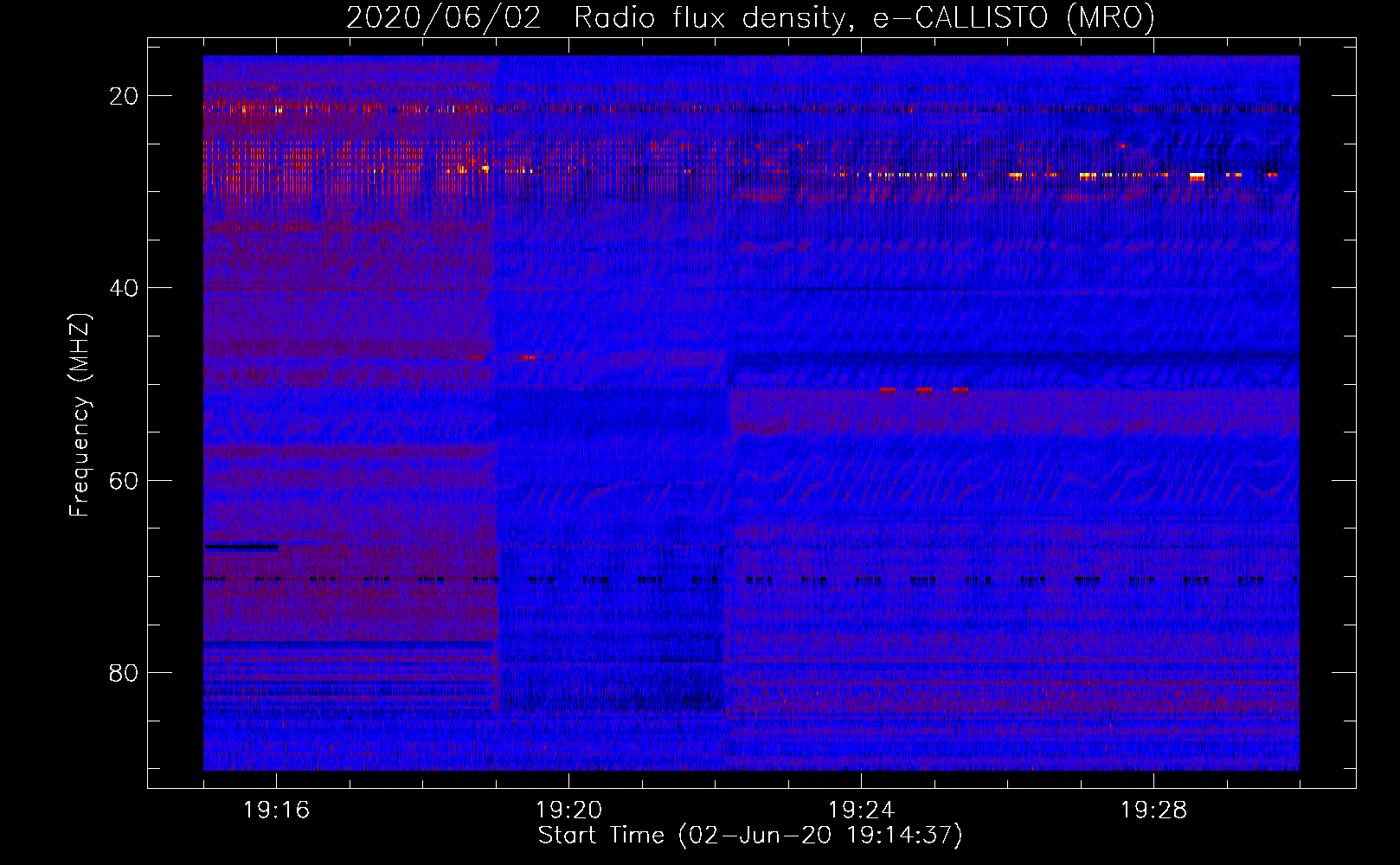Screen dimensions: 1400x865
Task: Select the 19:16 time tick label
Action: [277, 811]
